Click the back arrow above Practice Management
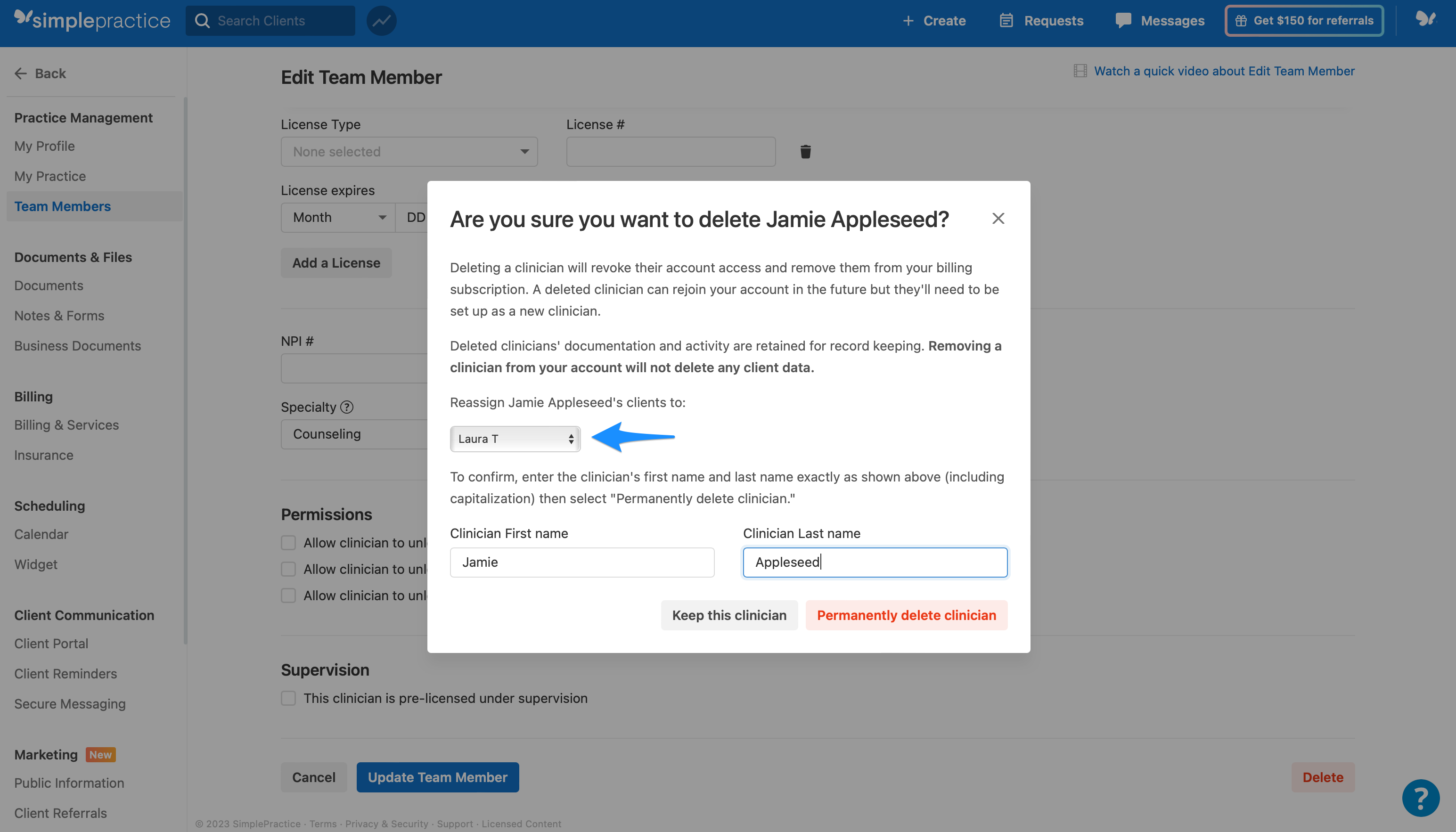This screenshot has width=1456, height=832. point(21,73)
